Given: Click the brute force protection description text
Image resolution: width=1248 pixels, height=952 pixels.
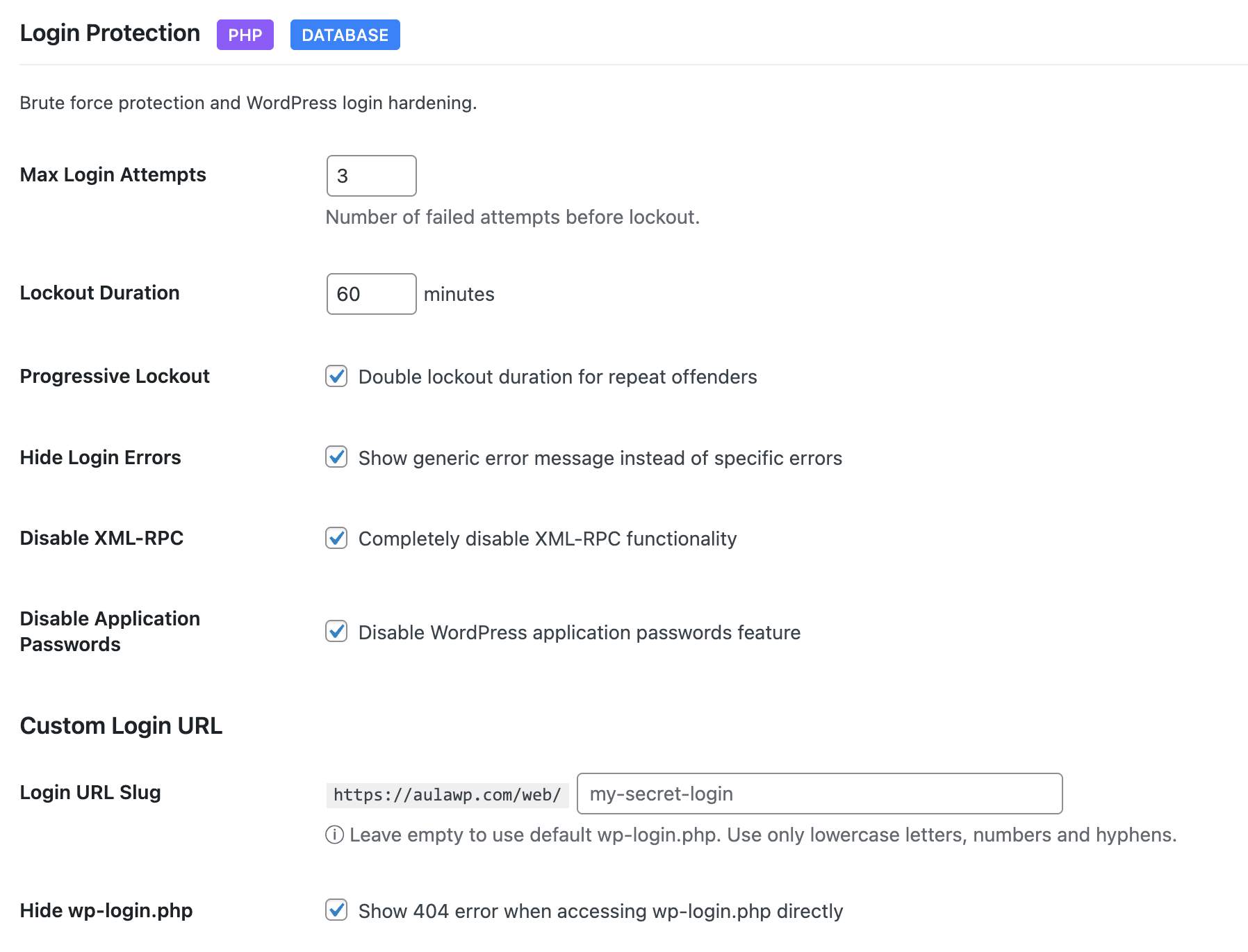Looking at the screenshot, I should click(249, 102).
